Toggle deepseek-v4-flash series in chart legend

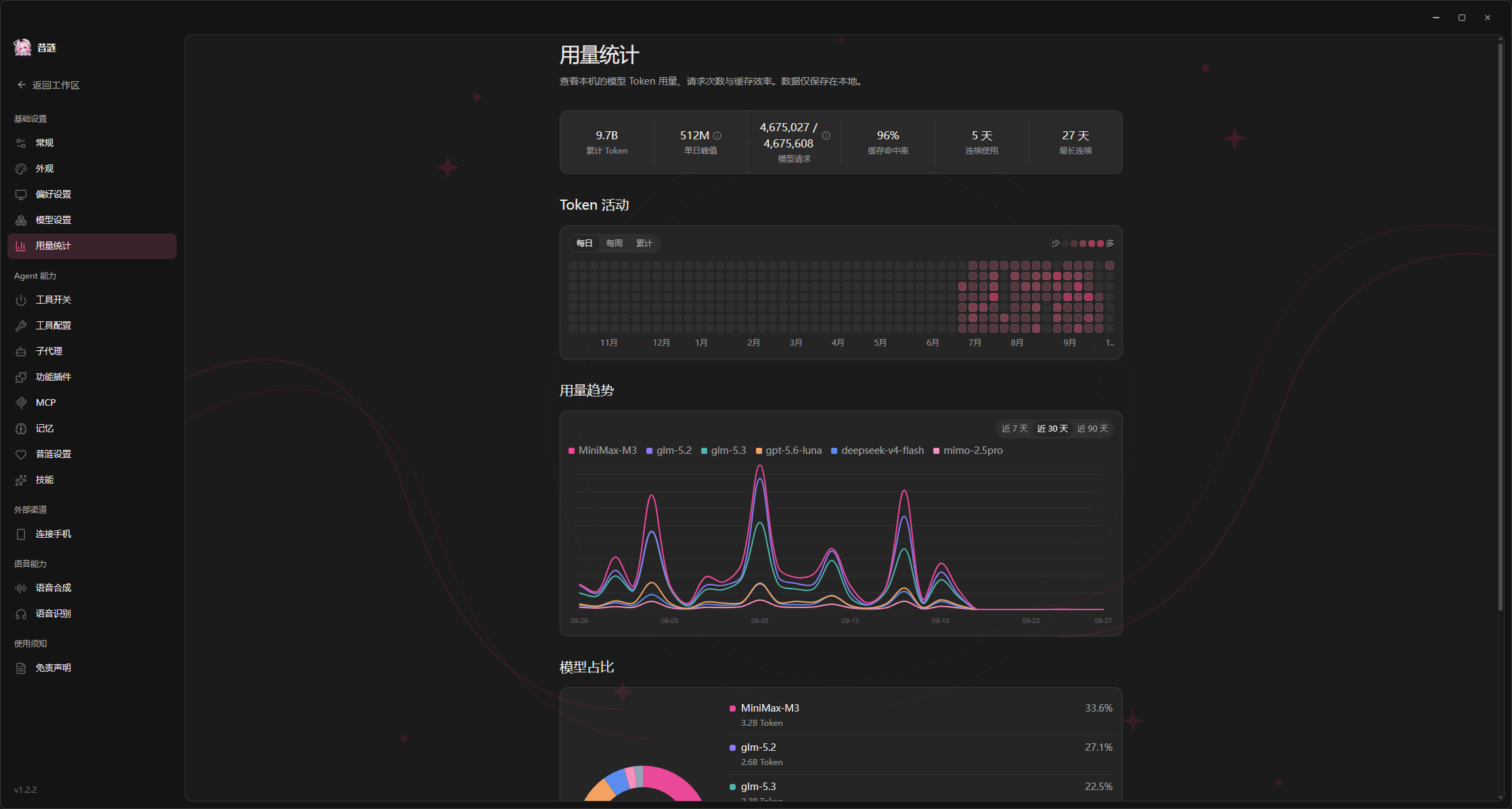point(877,450)
